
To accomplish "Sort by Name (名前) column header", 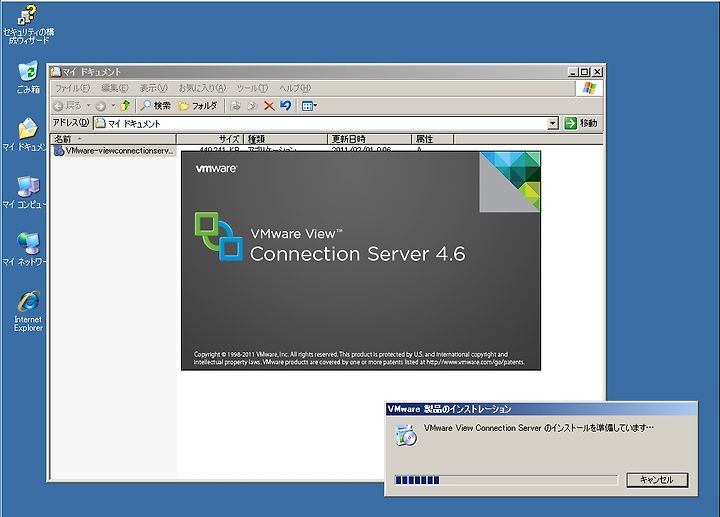I will [113, 139].
